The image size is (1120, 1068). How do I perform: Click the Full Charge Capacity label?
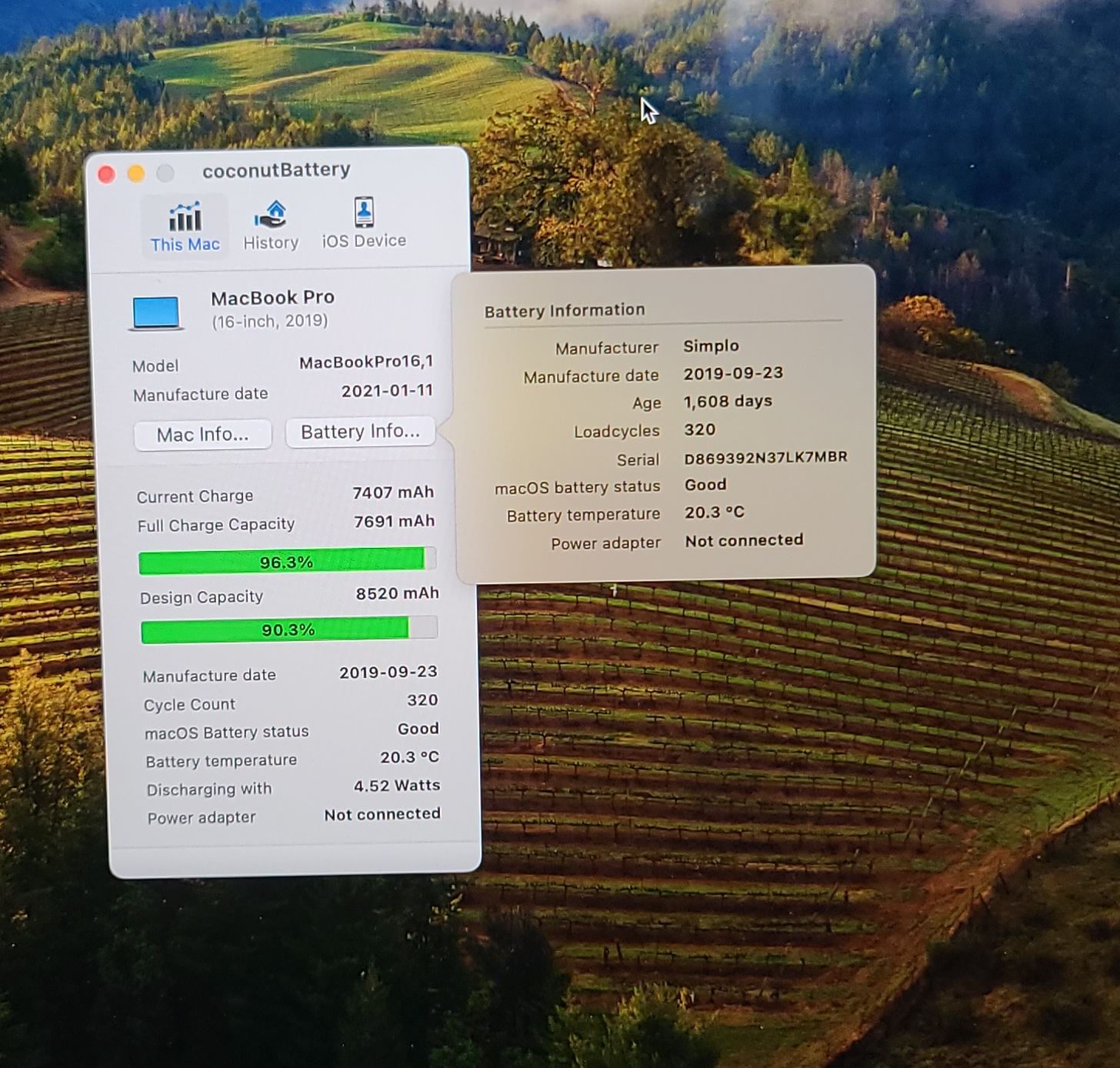tap(216, 525)
